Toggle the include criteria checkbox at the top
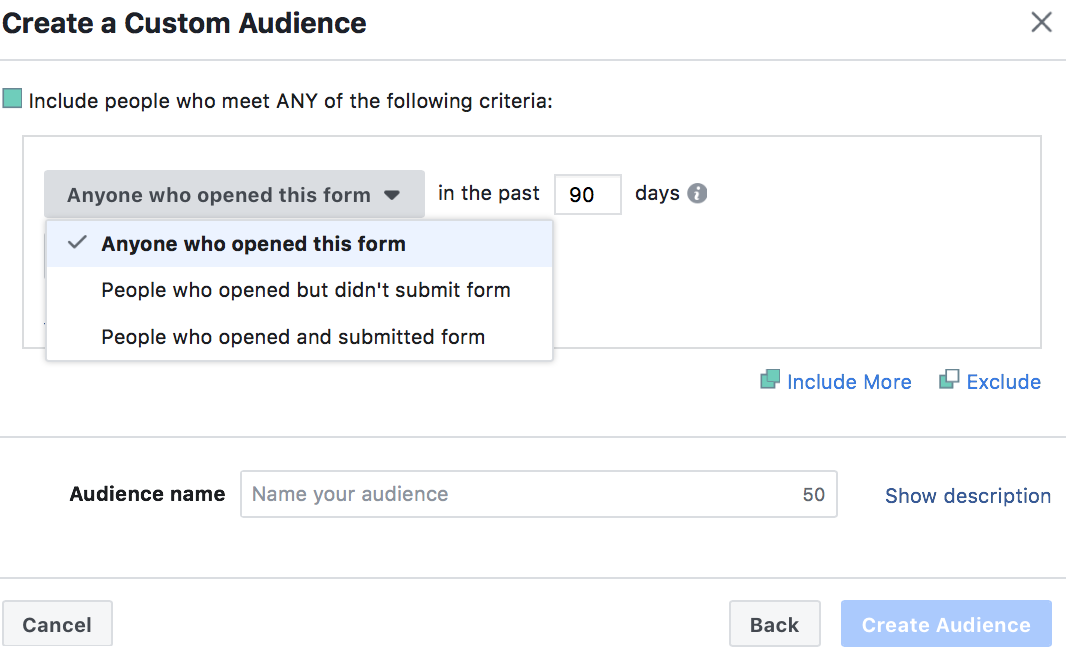 tap(11, 100)
